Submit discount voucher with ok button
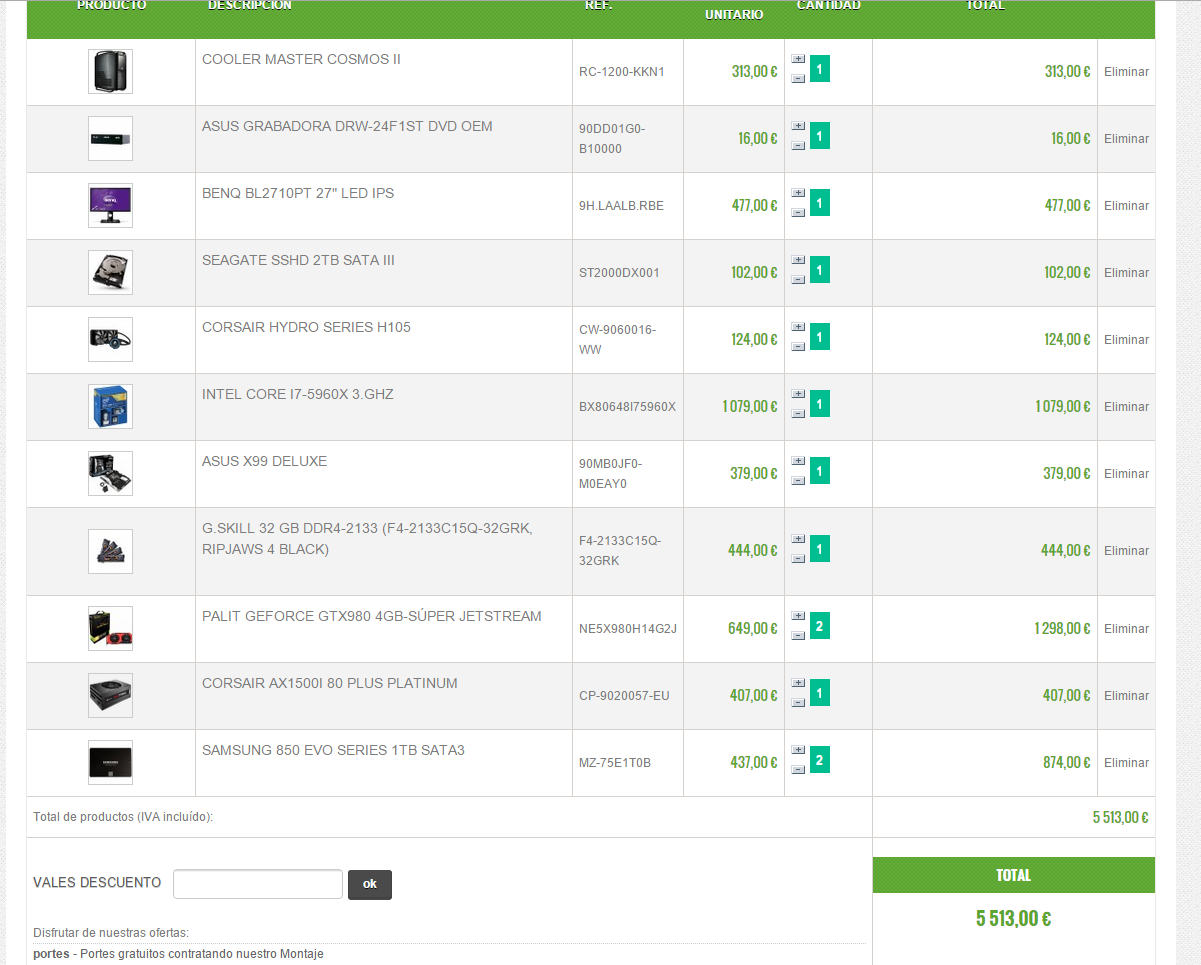1201x965 pixels. point(370,884)
